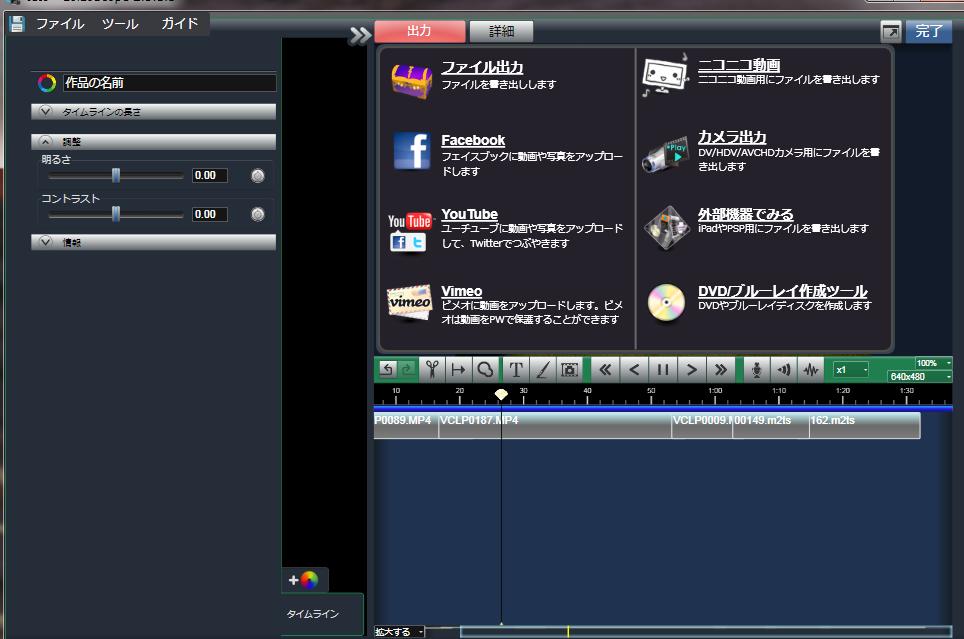Click the 明るさ value field
The width and height of the screenshot is (964, 639).
pos(210,175)
